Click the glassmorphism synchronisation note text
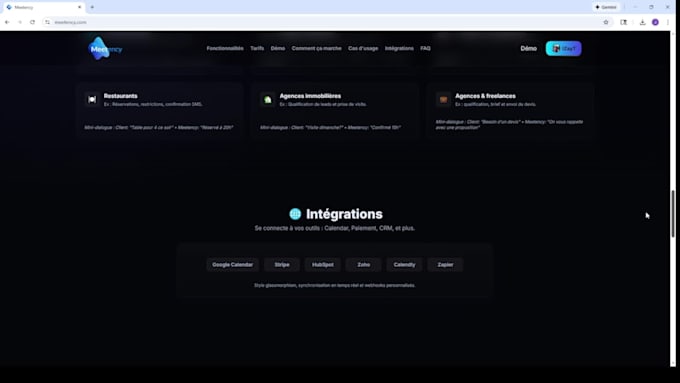 pos(335,285)
